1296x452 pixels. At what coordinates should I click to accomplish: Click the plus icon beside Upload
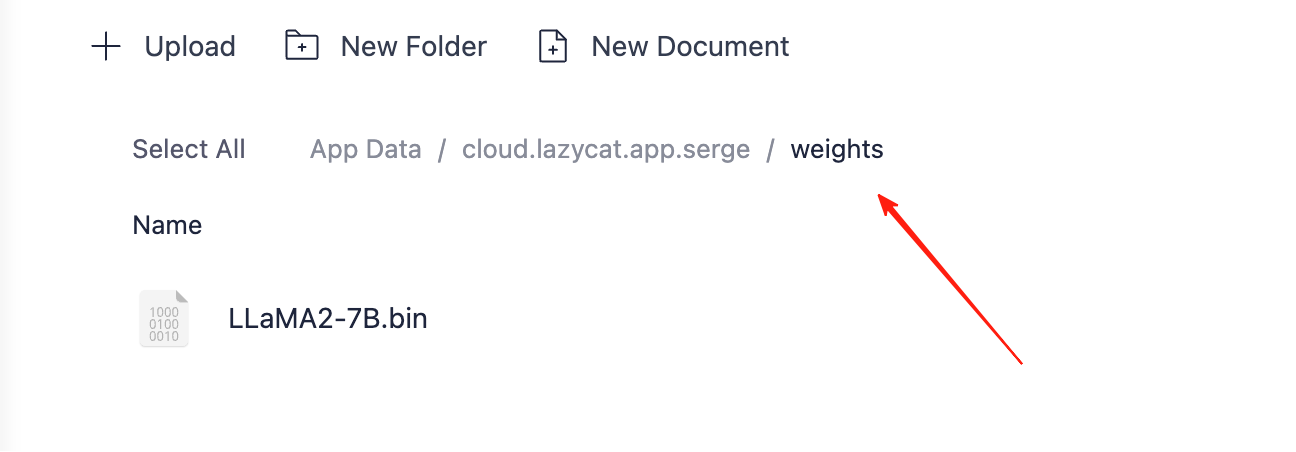click(106, 47)
